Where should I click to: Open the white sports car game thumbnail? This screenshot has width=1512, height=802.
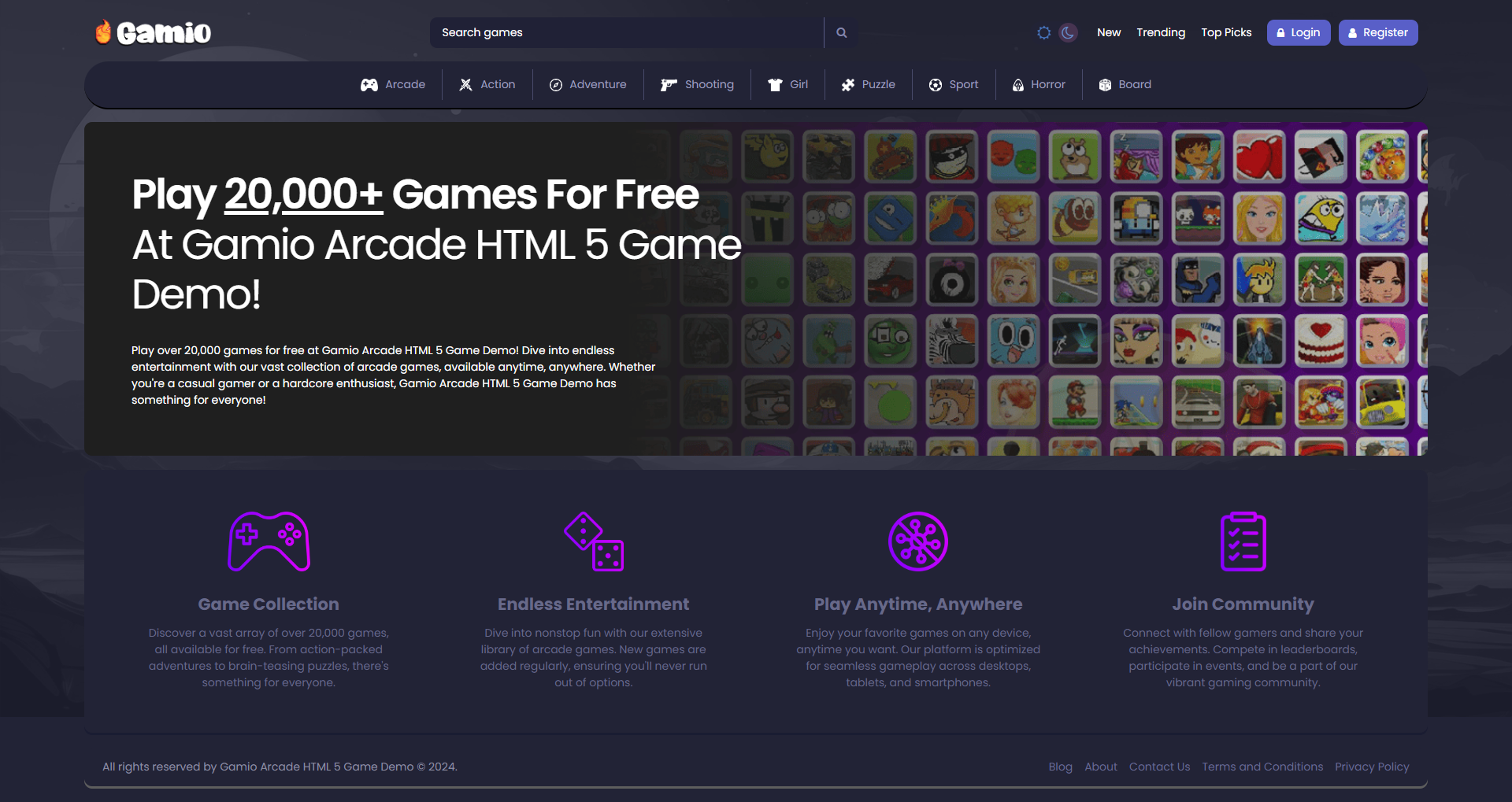[1198, 401]
